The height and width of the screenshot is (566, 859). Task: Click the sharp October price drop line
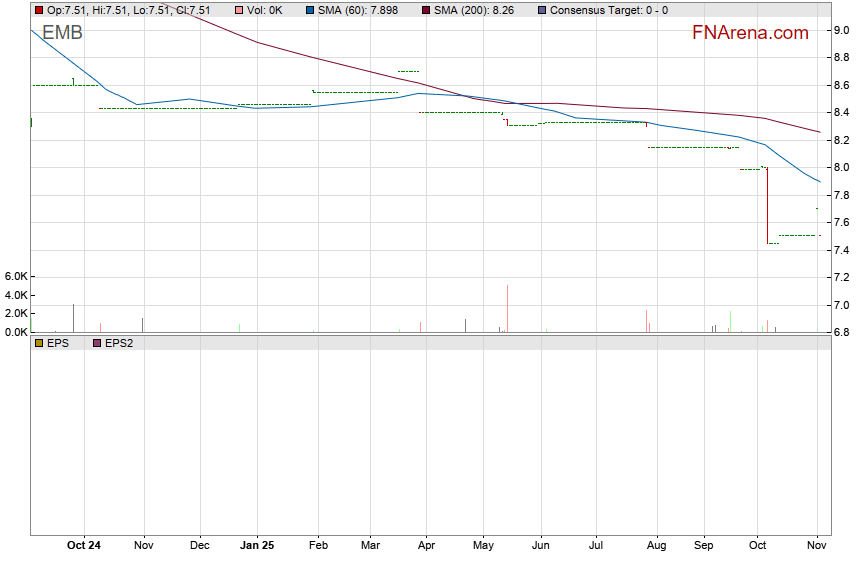coord(767,205)
